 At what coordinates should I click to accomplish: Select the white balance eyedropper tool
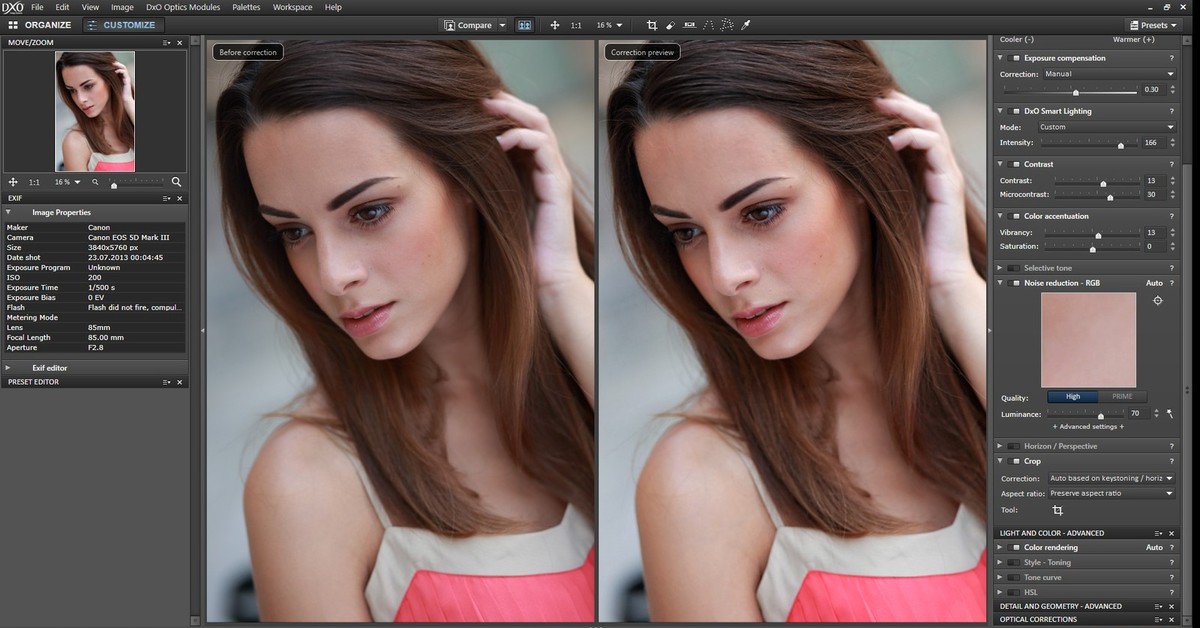point(746,25)
